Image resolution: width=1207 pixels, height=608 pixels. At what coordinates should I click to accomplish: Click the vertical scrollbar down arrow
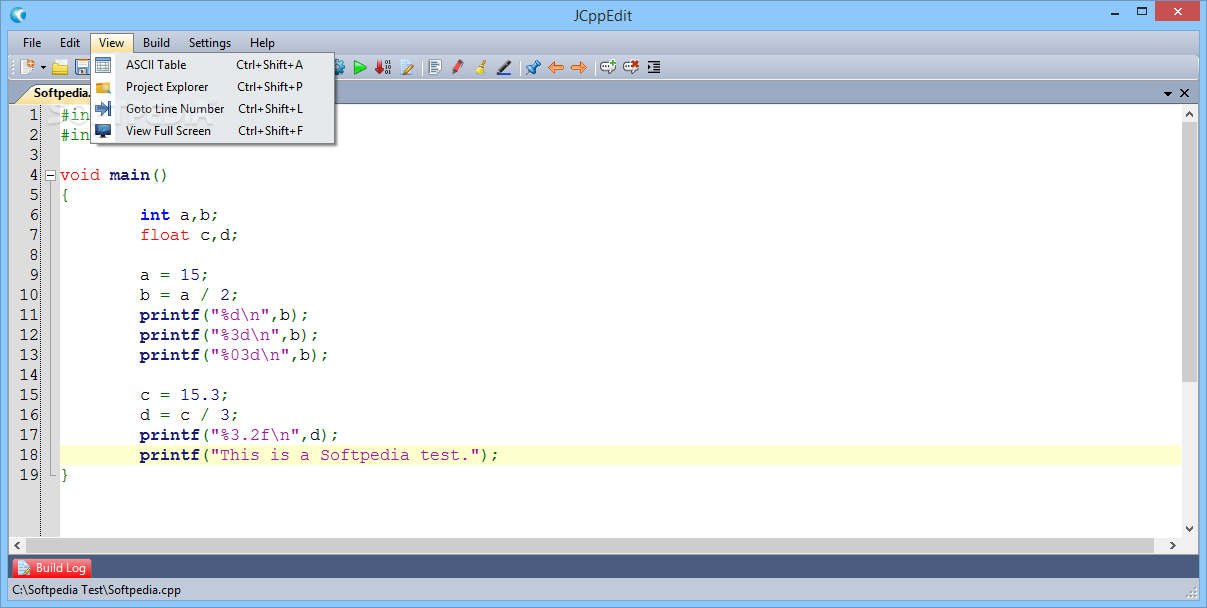coord(1189,528)
